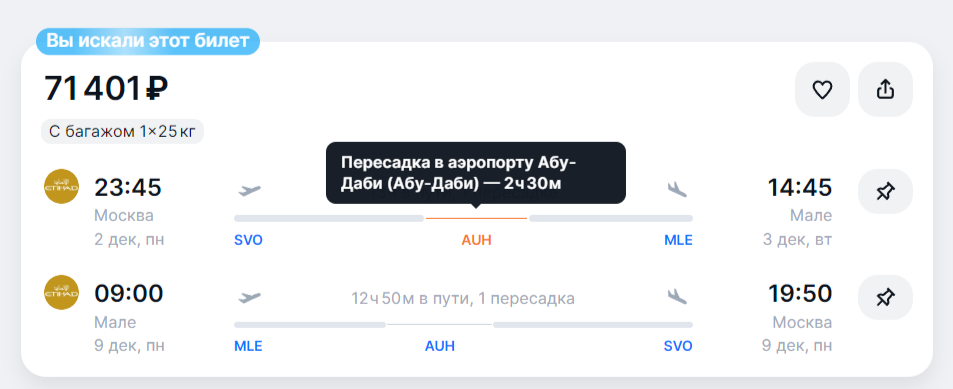This screenshot has height=389, width=953.
Task: Select the SVO arrival code on the return flight
Action: pyautogui.click(x=678, y=346)
